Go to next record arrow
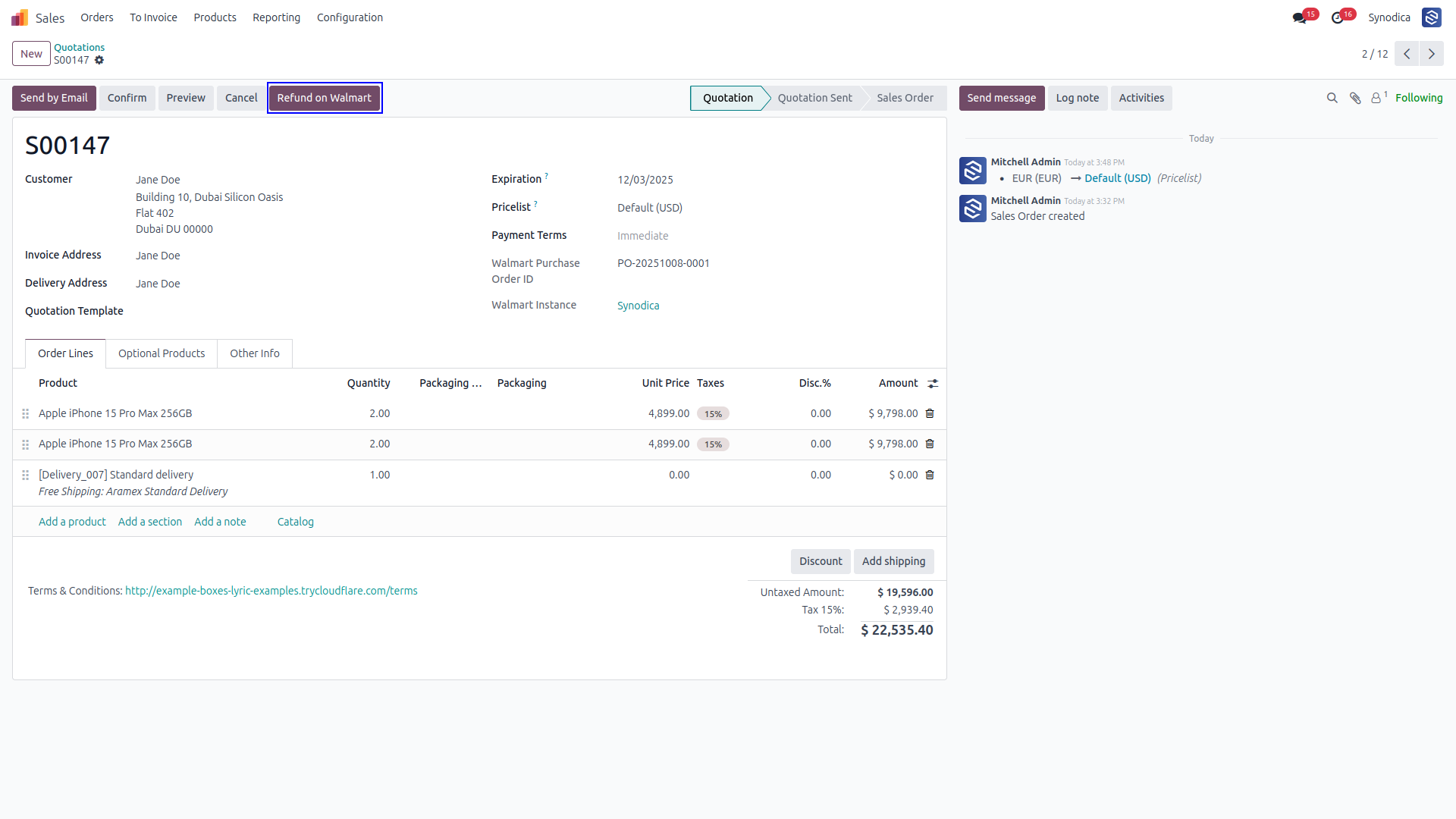This screenshot has width=1456, height=819. (x=1432, y=54)
